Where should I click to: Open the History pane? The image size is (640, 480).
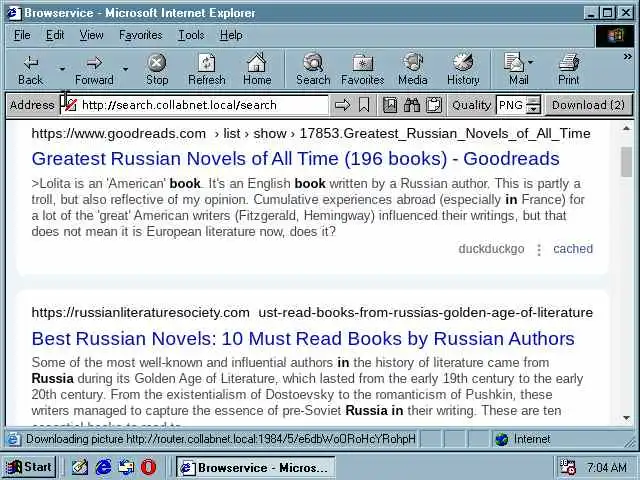(463, 70)
